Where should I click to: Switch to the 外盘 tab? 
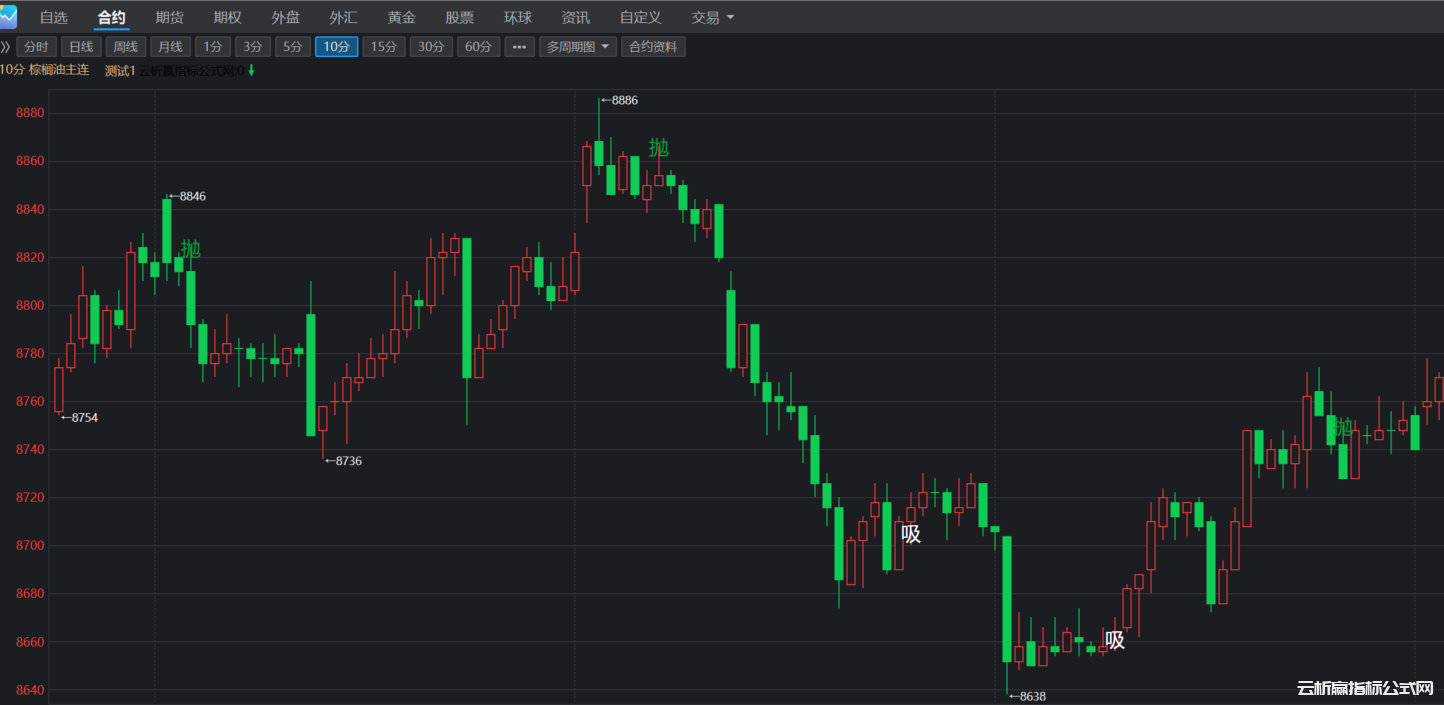[286, 18]
